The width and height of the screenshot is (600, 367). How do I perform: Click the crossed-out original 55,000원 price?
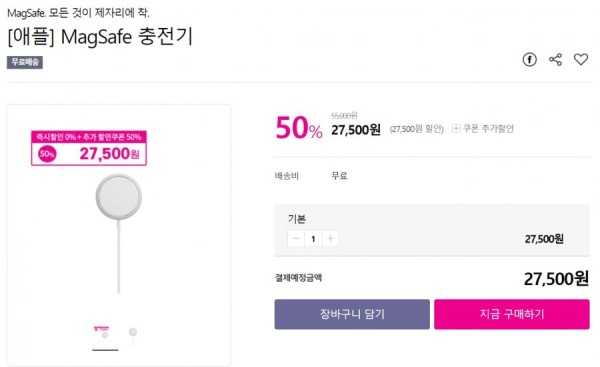[344, 116]
